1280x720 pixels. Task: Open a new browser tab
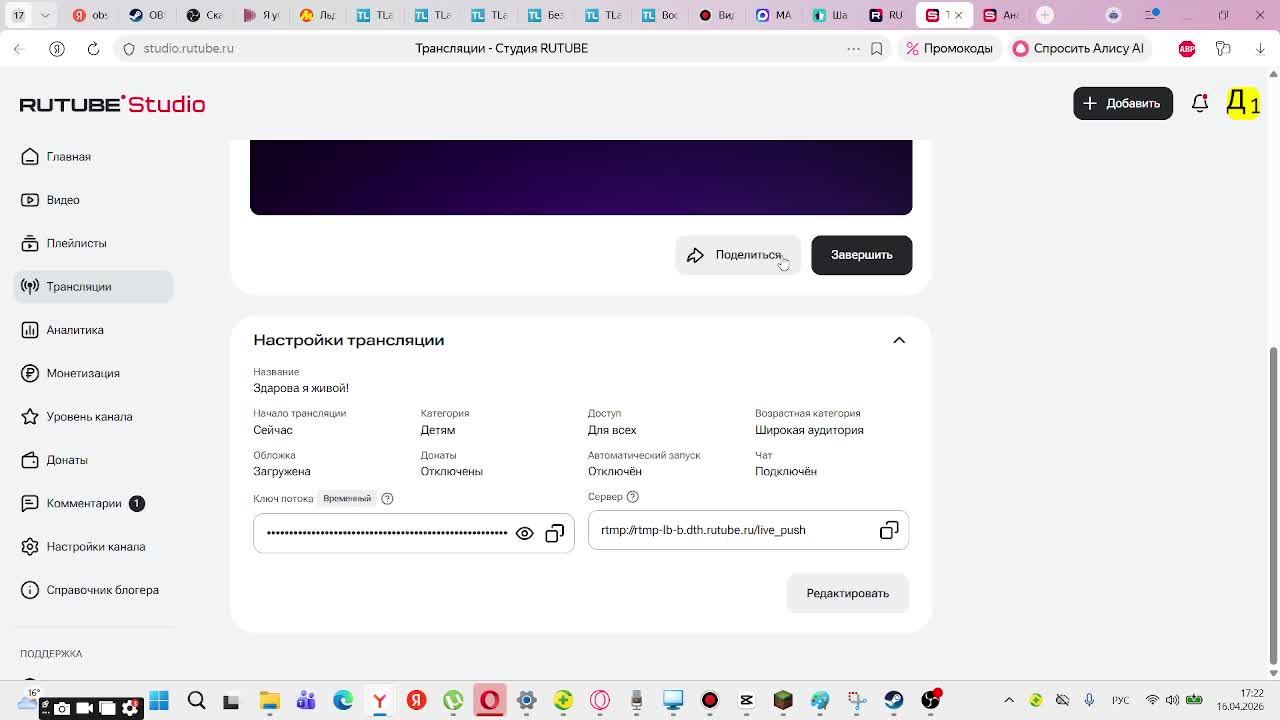click(1045, 15)
